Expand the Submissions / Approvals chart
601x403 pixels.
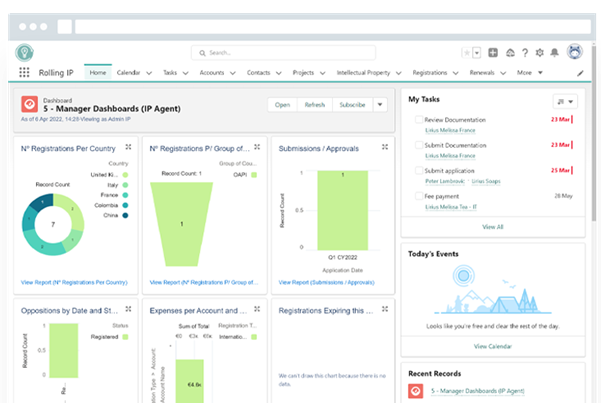click(x=385, y=147)
